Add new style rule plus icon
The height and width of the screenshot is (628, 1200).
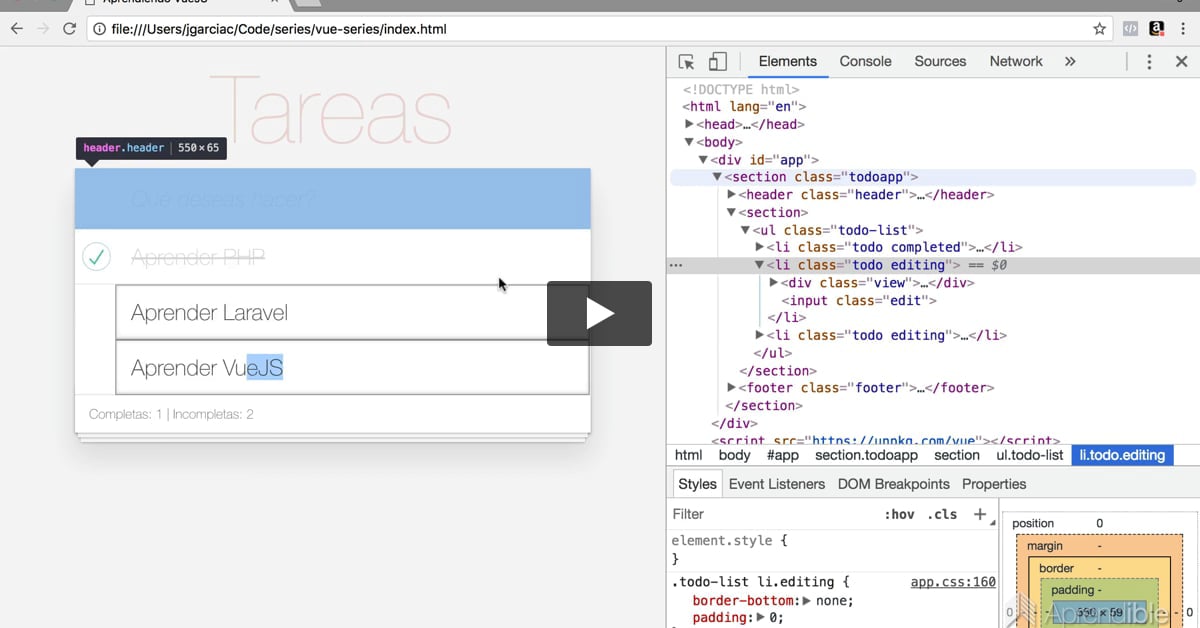[x=980, y=514]
